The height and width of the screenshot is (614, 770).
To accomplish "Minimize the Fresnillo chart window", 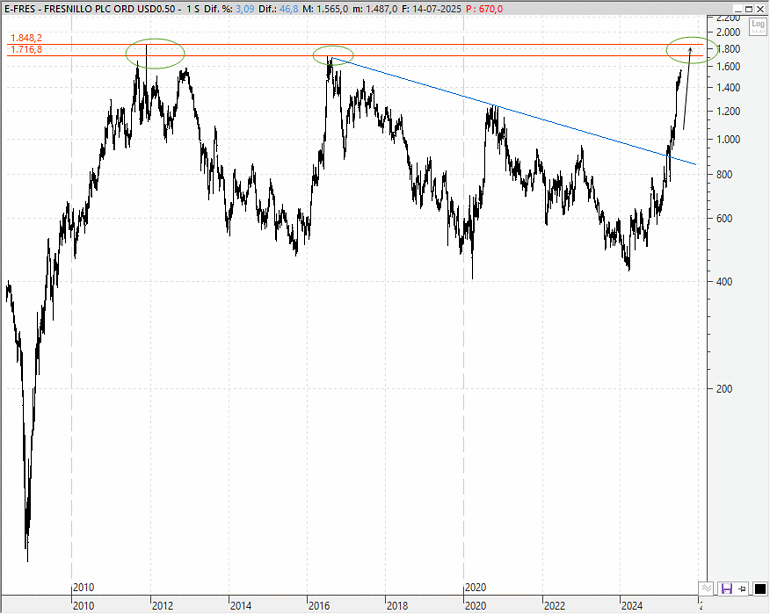I will pos(738,9).
